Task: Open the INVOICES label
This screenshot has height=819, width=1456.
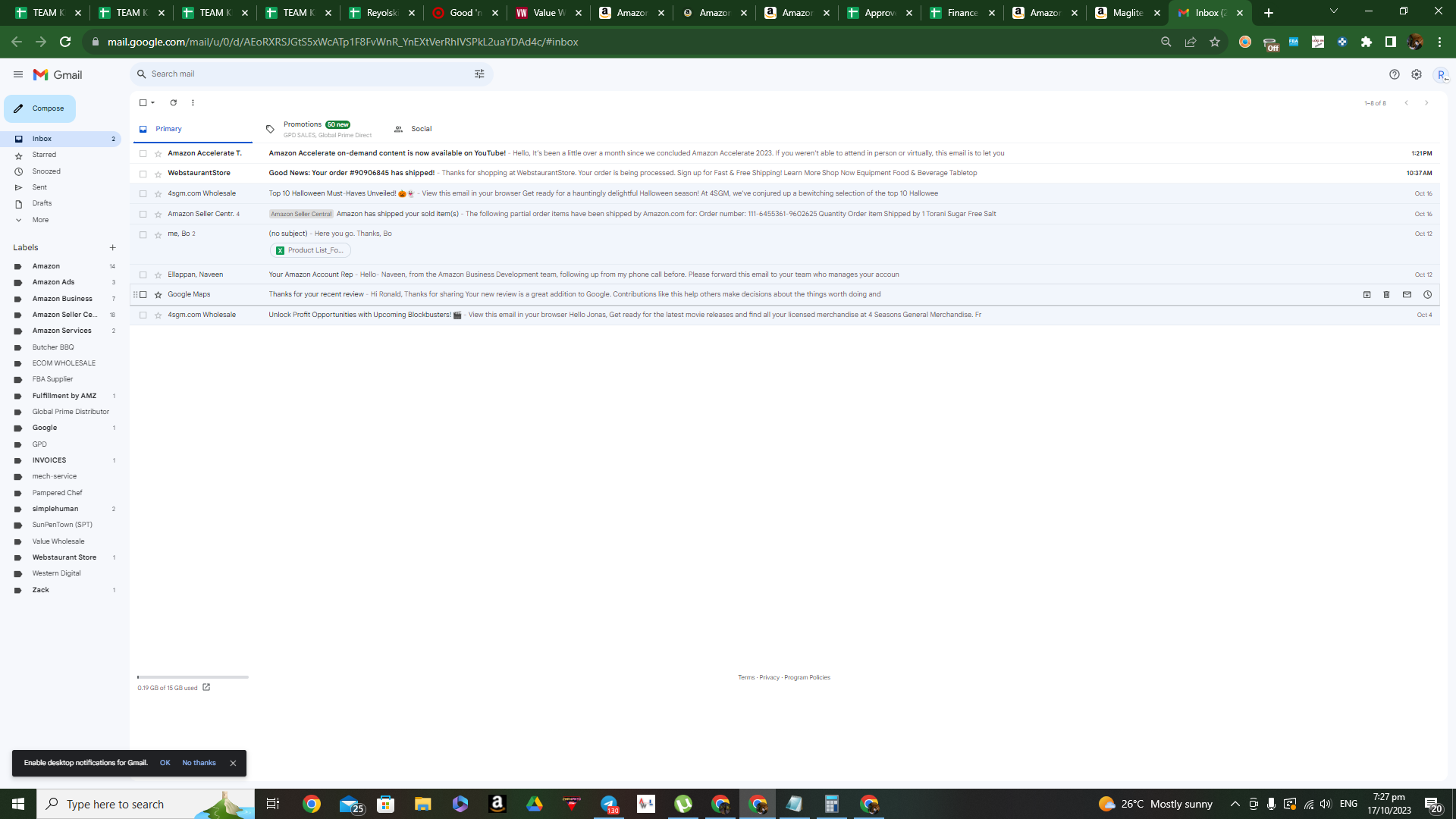Action: pos(49,460)
